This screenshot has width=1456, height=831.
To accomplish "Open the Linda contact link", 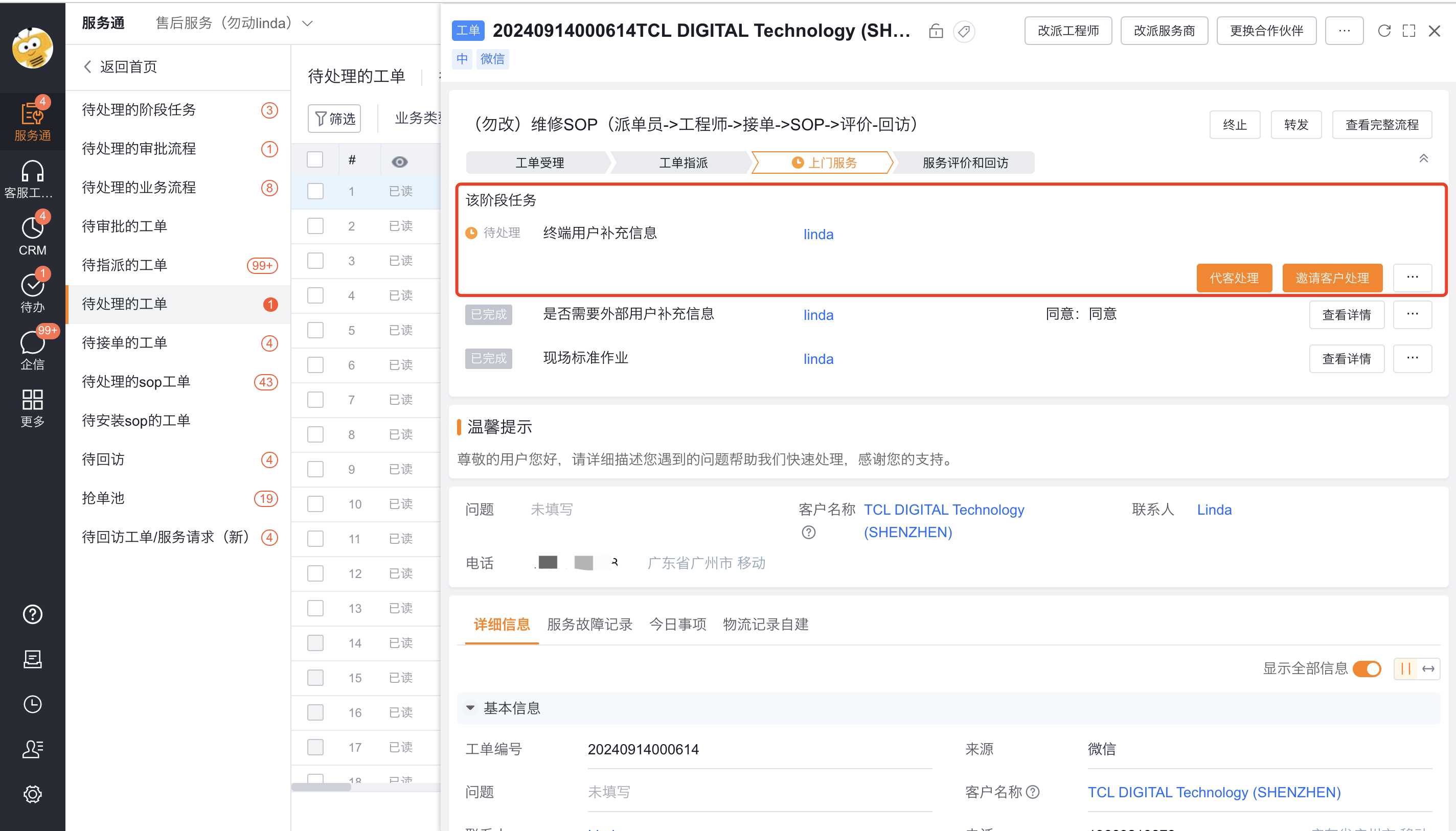I will coord(1214,510).
